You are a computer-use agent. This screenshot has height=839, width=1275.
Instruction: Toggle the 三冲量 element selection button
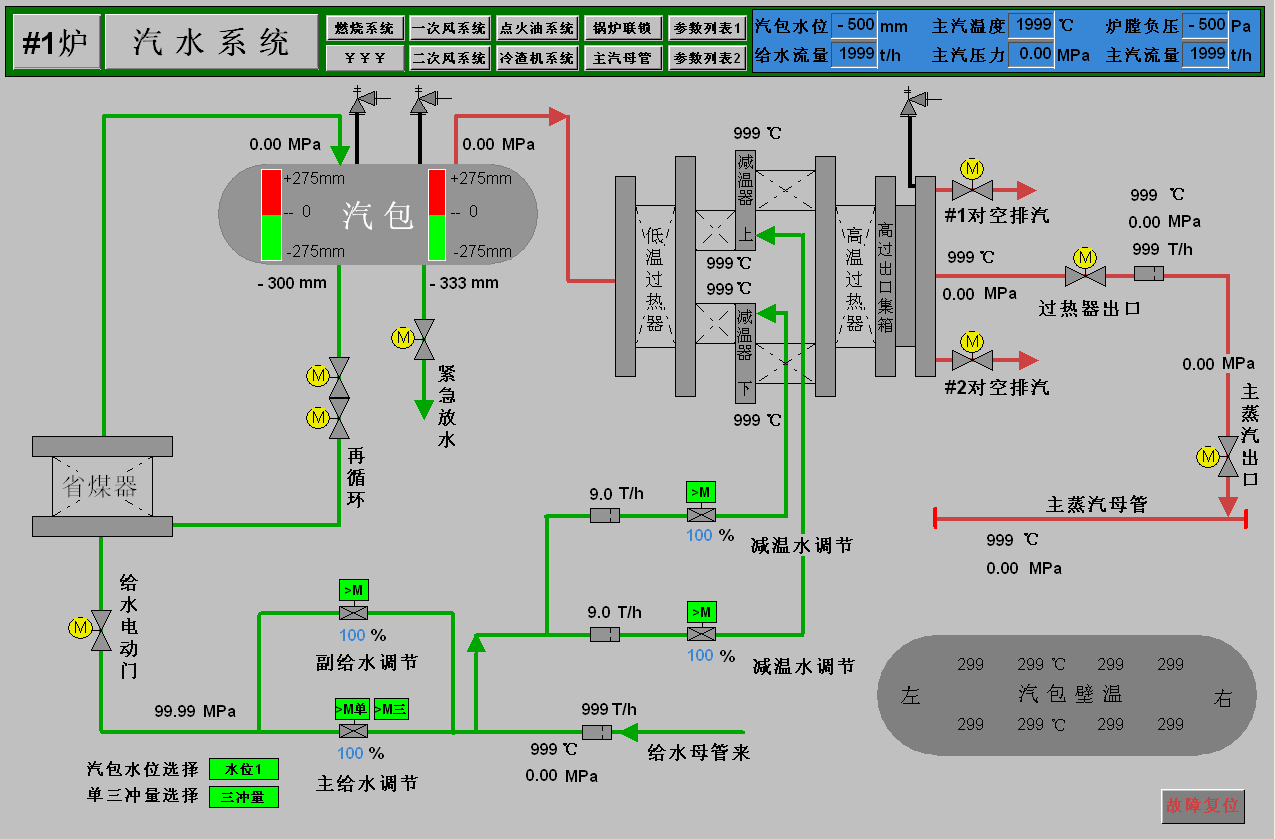coord(243,797)
